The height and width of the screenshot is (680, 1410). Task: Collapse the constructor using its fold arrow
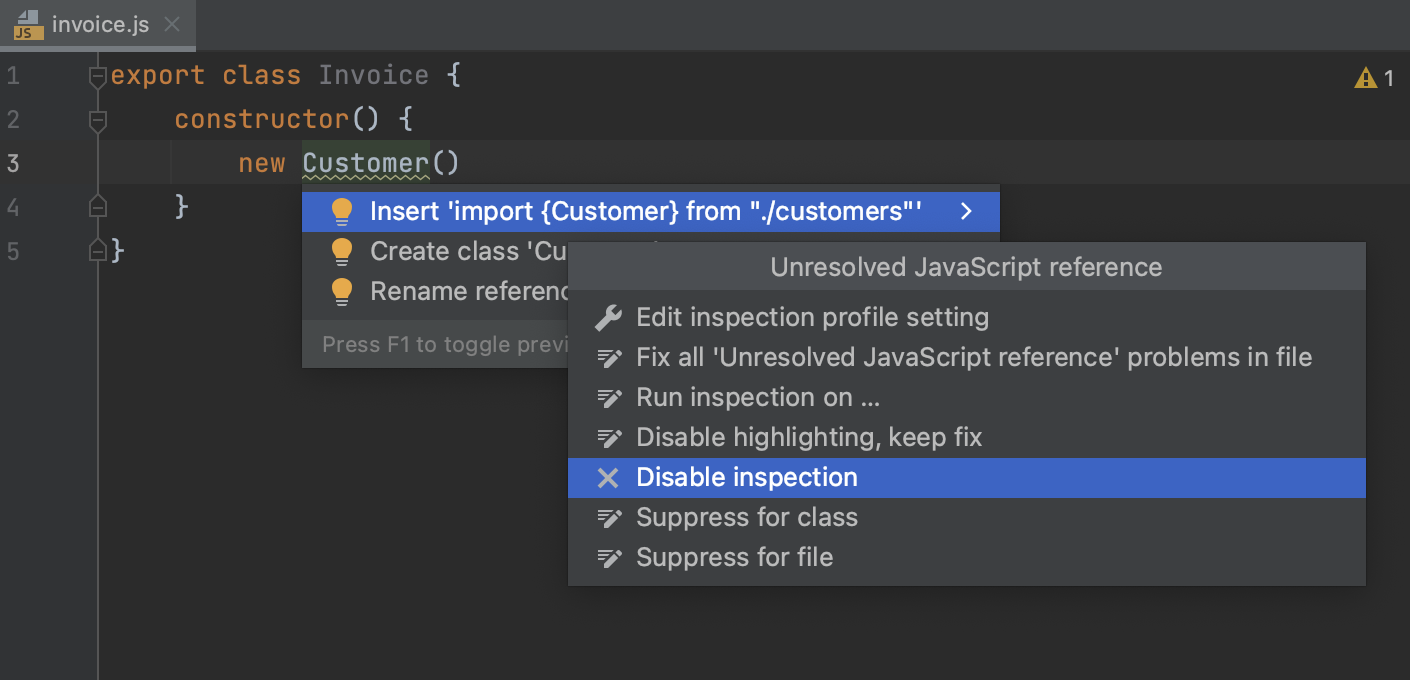point(97,119)
